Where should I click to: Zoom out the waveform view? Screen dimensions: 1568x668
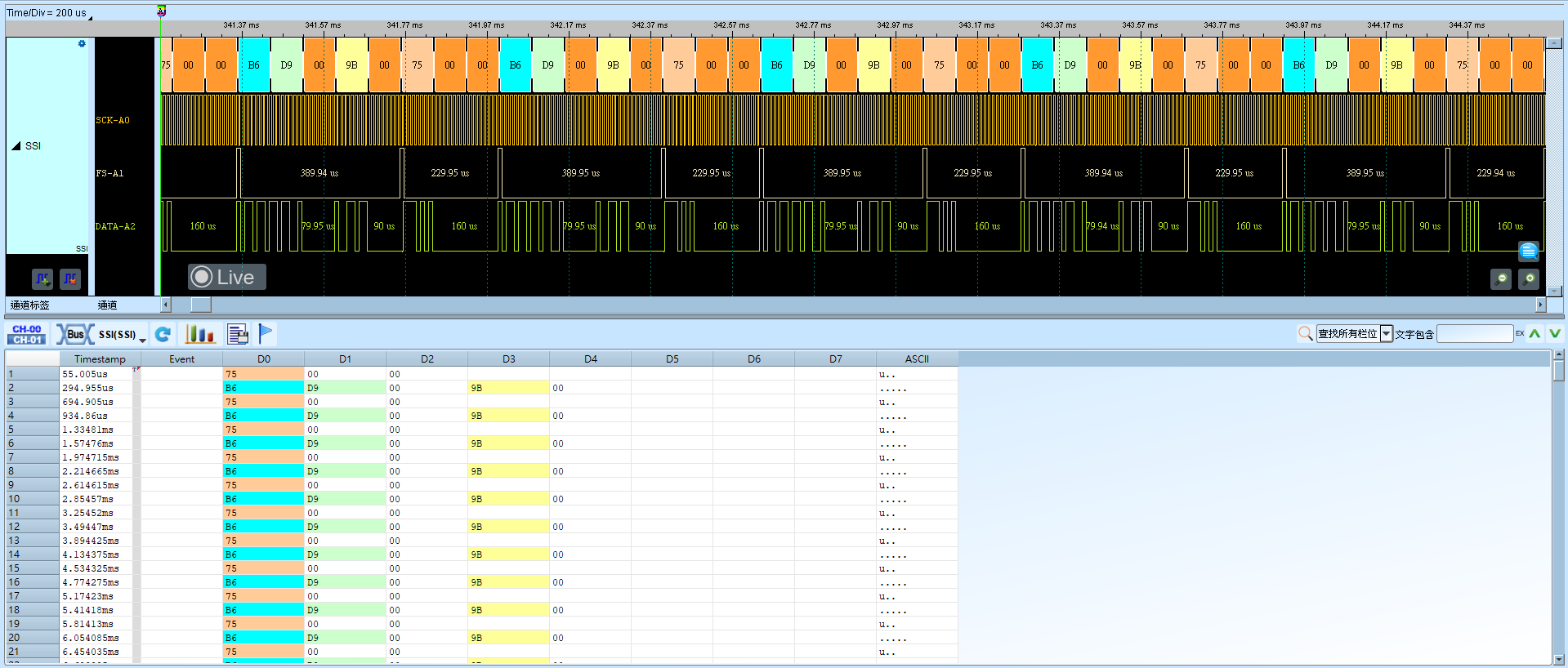tap(1501, 279)
